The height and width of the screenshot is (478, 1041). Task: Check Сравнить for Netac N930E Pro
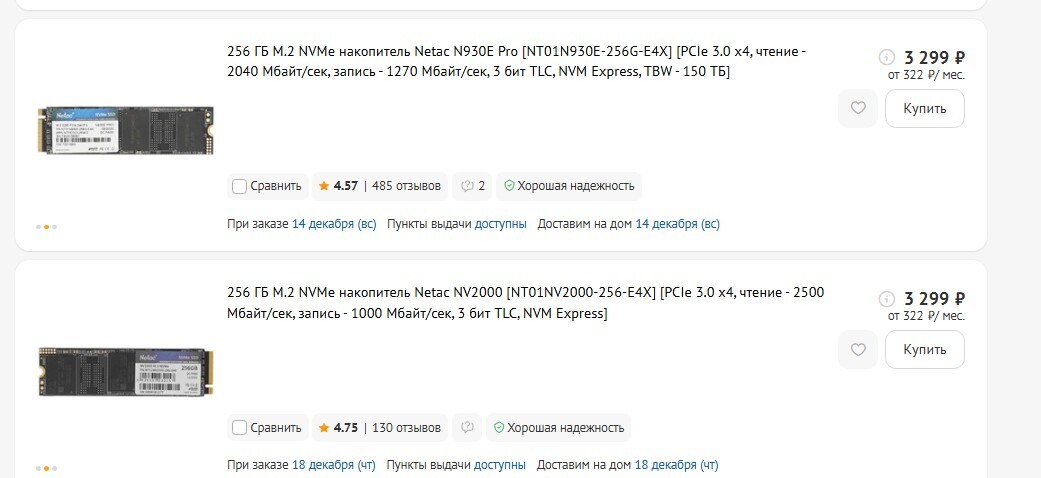point(240,186)
